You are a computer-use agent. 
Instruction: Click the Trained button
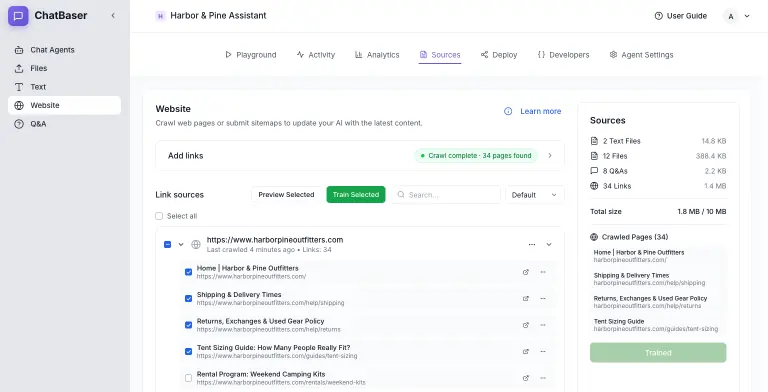[658, 353]
